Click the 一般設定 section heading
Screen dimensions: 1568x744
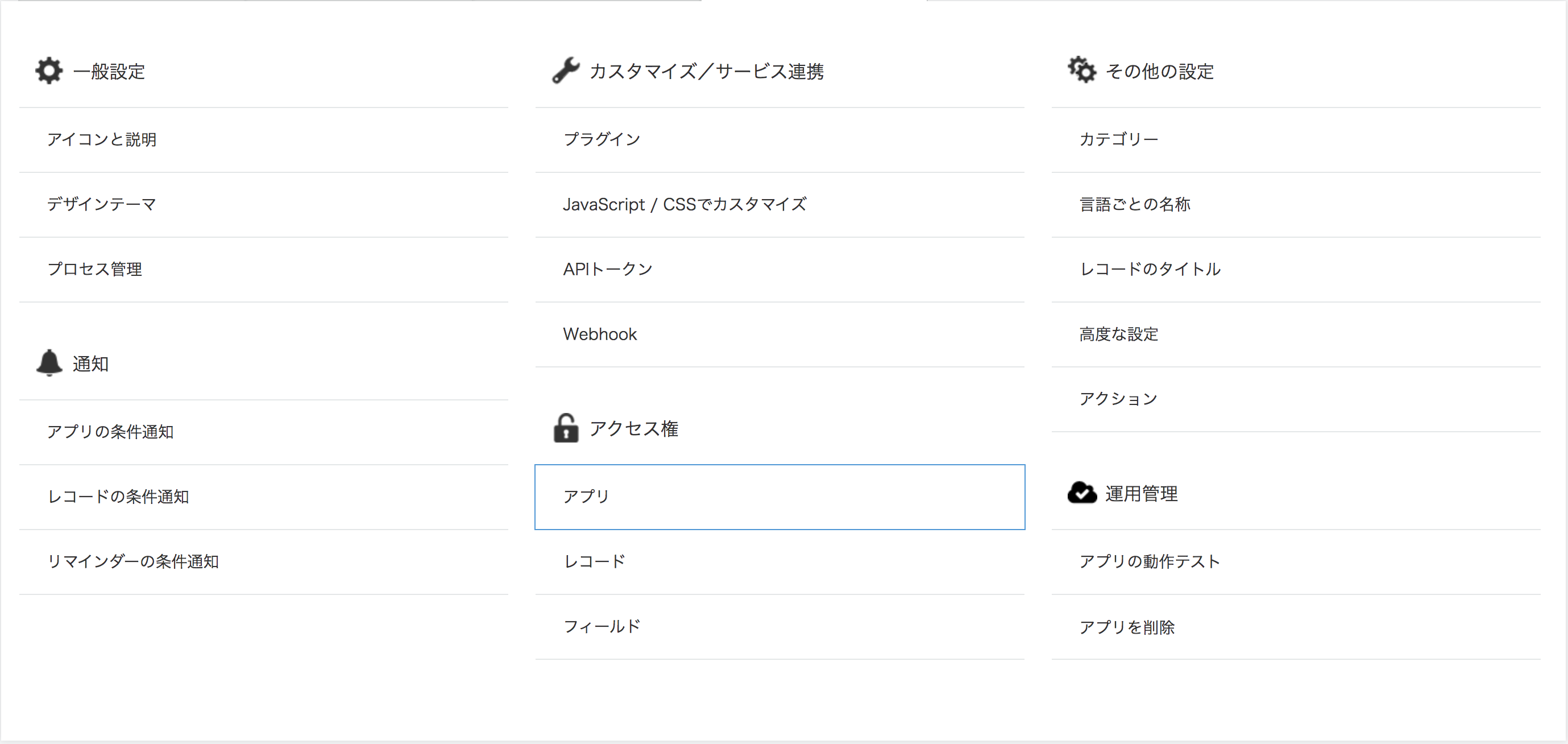pyautogui.click(x=109, y=72)
